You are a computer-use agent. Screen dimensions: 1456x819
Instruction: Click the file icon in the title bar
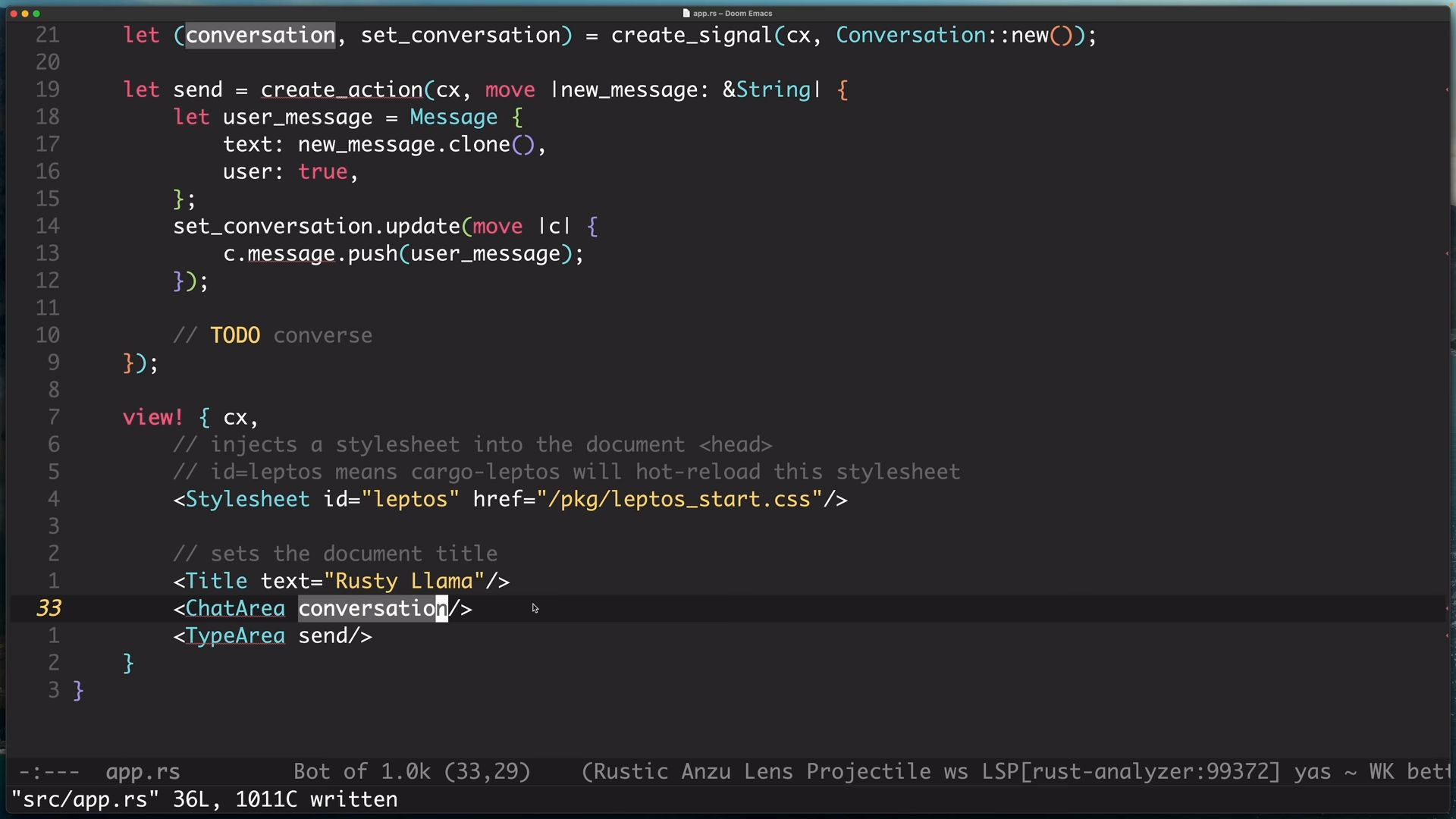686,13
